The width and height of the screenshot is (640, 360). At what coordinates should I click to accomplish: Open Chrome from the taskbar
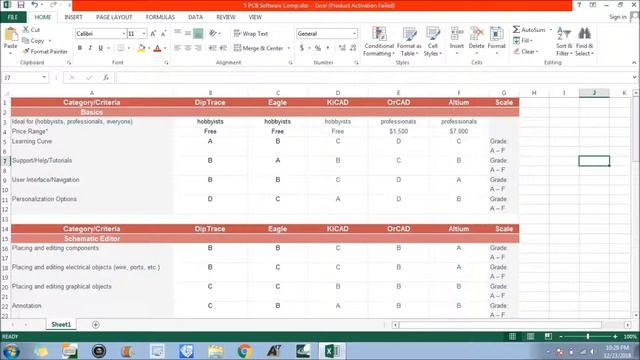coord(244,351)
